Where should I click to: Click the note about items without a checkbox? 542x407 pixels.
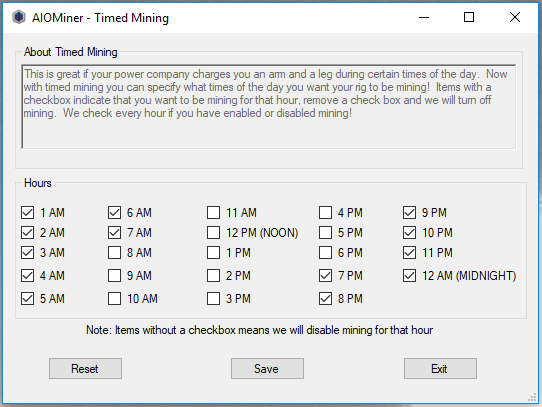[259, 330]
